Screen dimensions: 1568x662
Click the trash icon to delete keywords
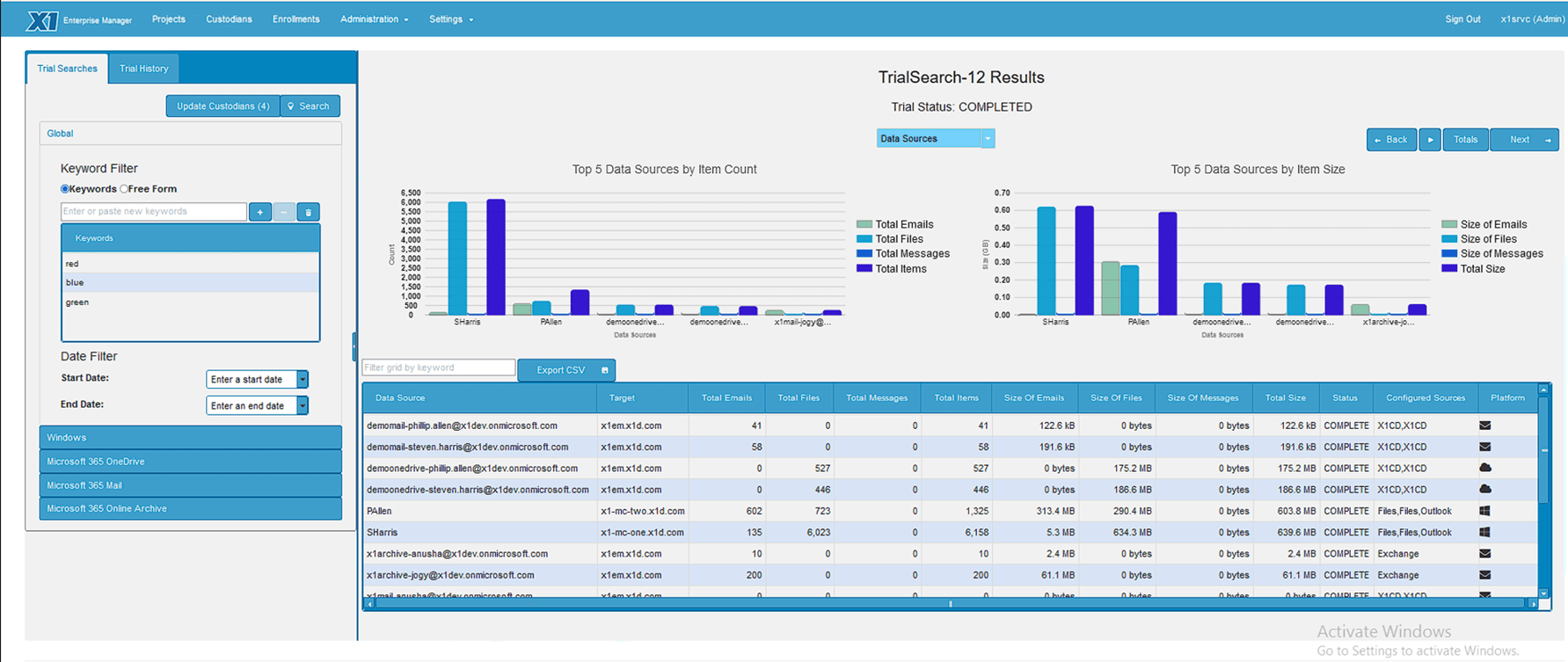point(308,212)
